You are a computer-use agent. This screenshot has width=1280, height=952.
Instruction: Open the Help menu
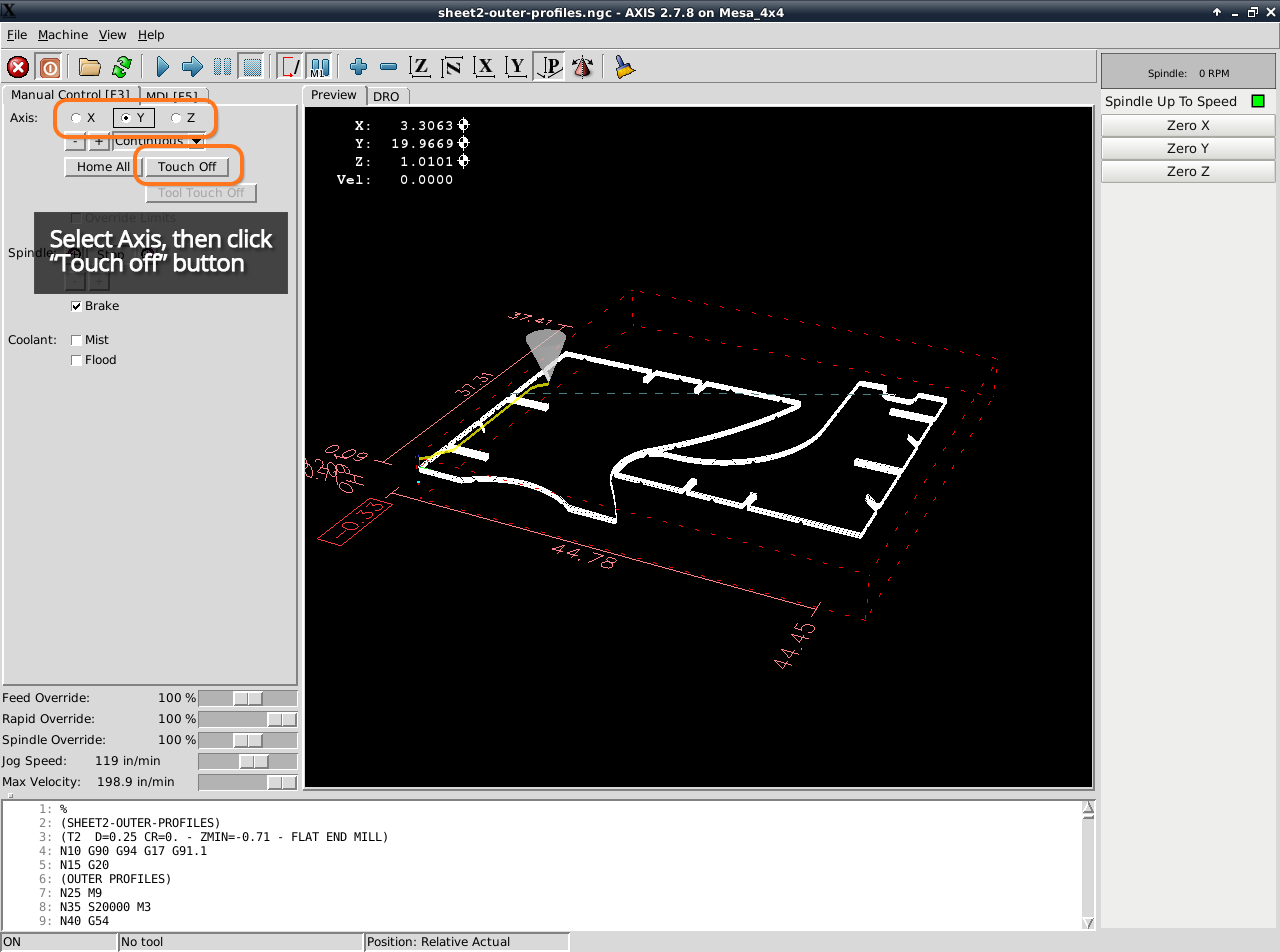pyautogui.click(x=151, y=34)
